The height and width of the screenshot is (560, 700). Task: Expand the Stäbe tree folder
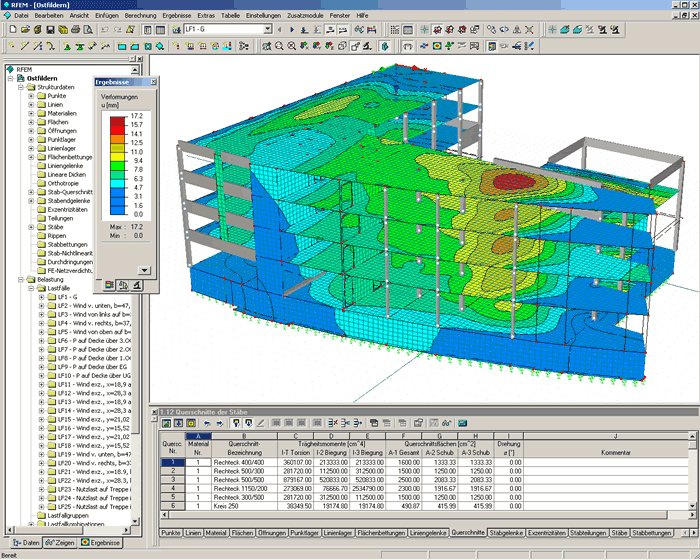(x=31, y=227)
